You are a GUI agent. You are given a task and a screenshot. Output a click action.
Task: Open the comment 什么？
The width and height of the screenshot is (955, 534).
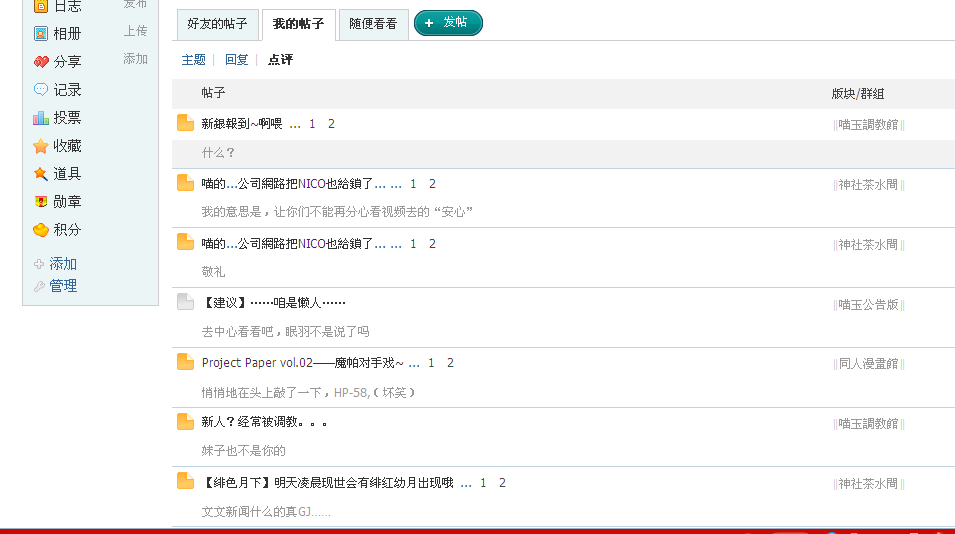point(217,153)
